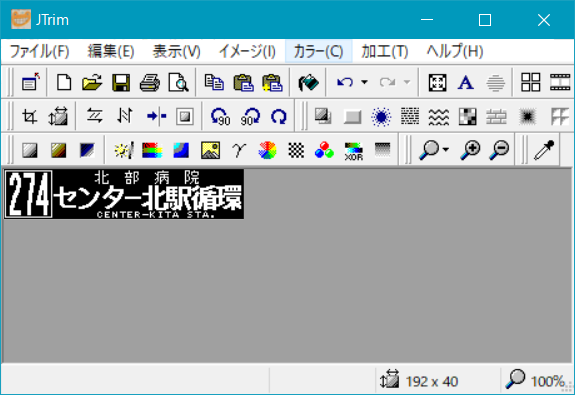Click the blue gradient posterize icon
The width and height of the screenshot is (575, 395).
[181, 150]
